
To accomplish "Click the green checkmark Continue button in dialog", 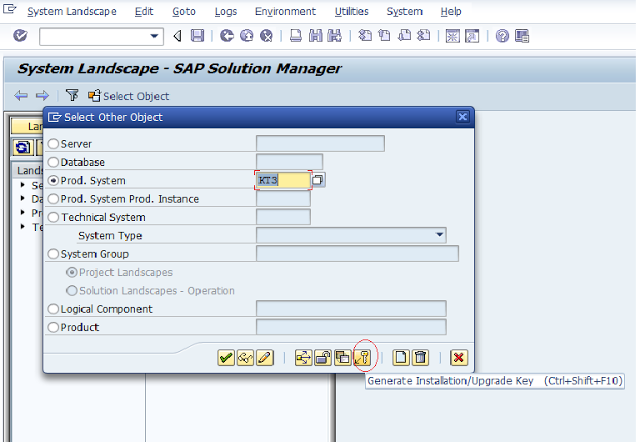I will point(226,358).
